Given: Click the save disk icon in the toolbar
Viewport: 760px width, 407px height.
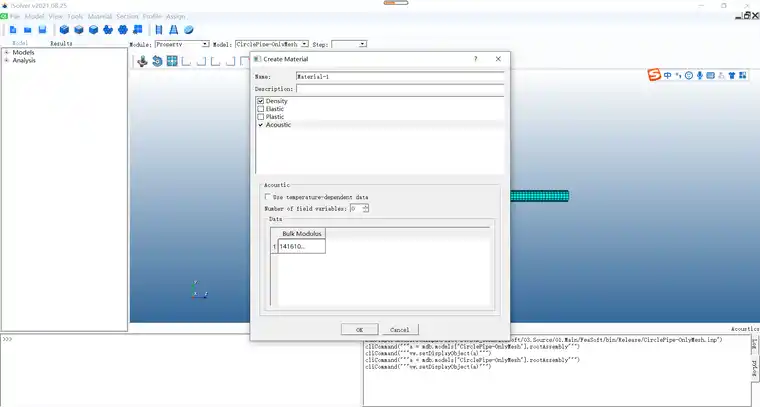Looking at the screenshot, I should tap(42, 30).
